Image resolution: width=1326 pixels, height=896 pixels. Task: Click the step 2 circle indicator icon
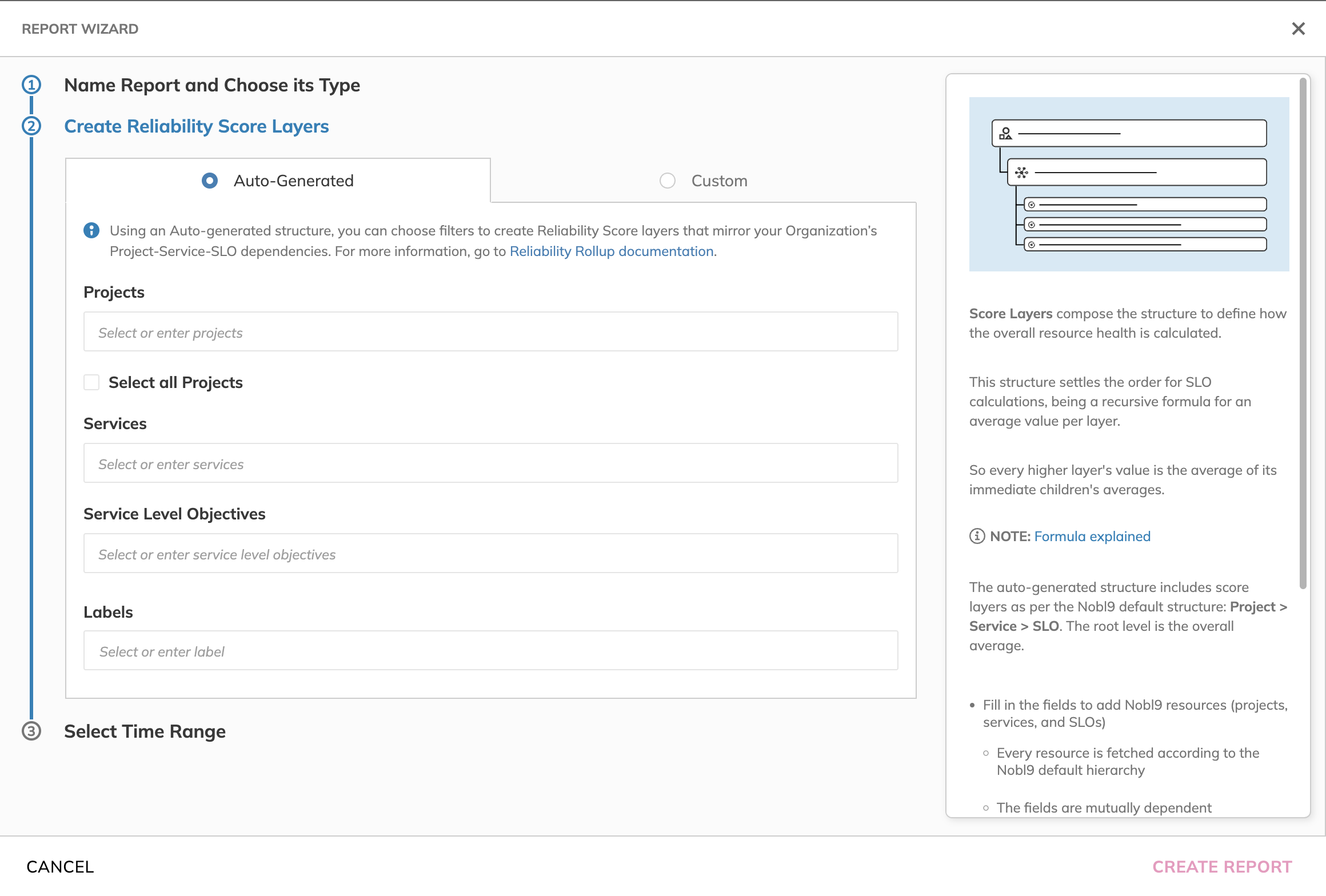pyautogui.click(x=31, y=125)
